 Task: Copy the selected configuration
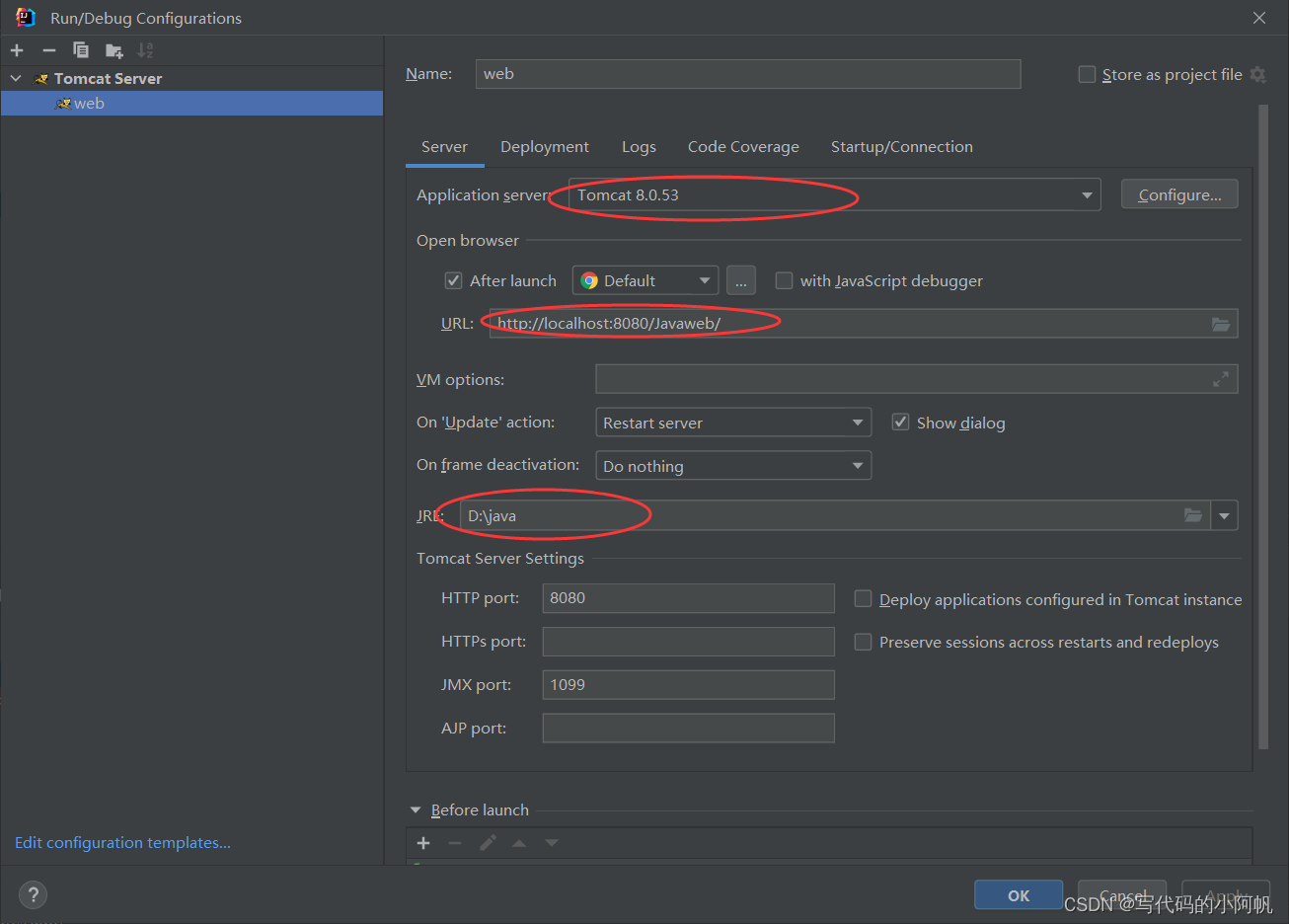coord(81,50)
